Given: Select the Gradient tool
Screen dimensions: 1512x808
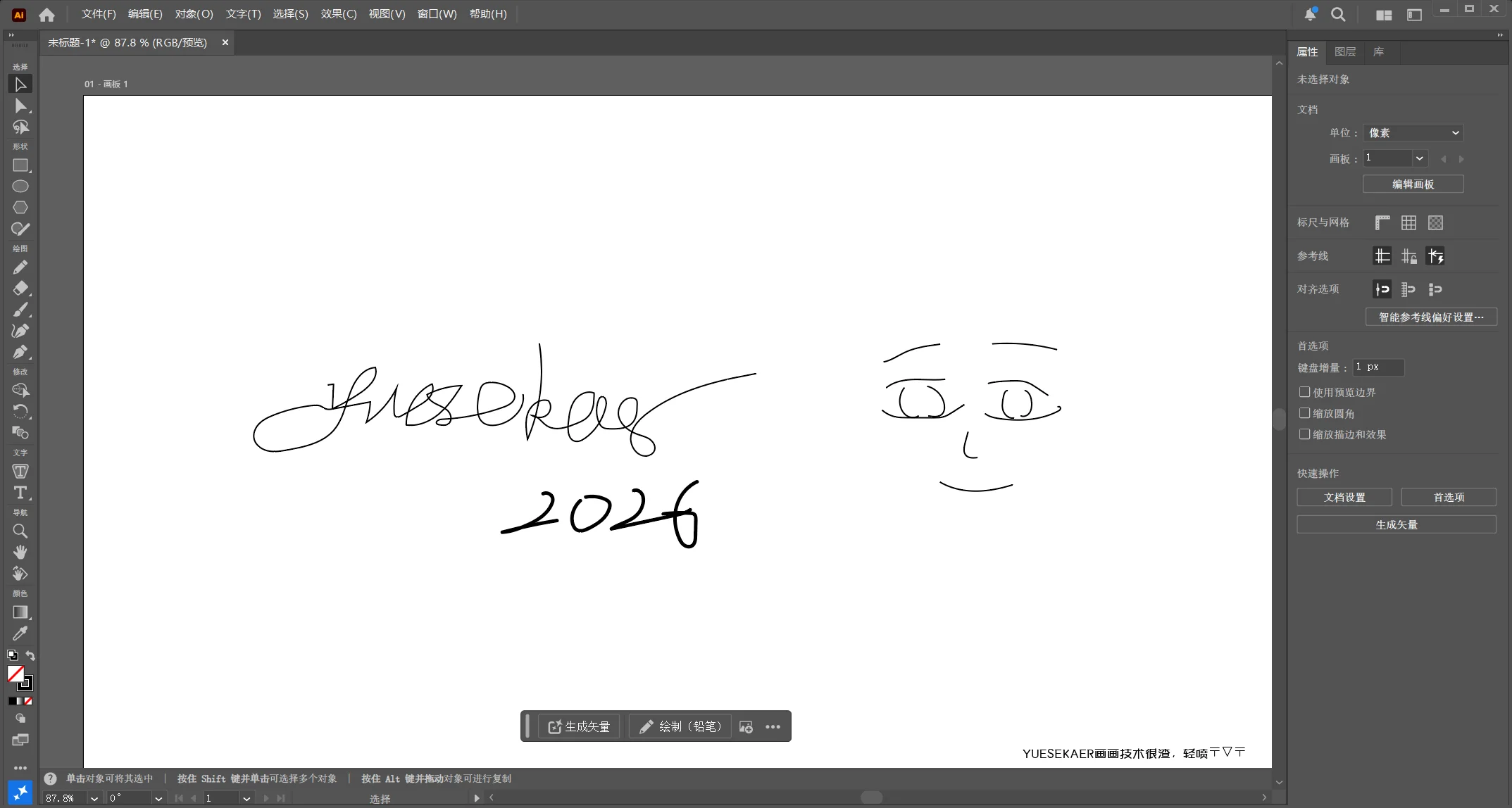Looking at the screenshot, I should (20, 612).
